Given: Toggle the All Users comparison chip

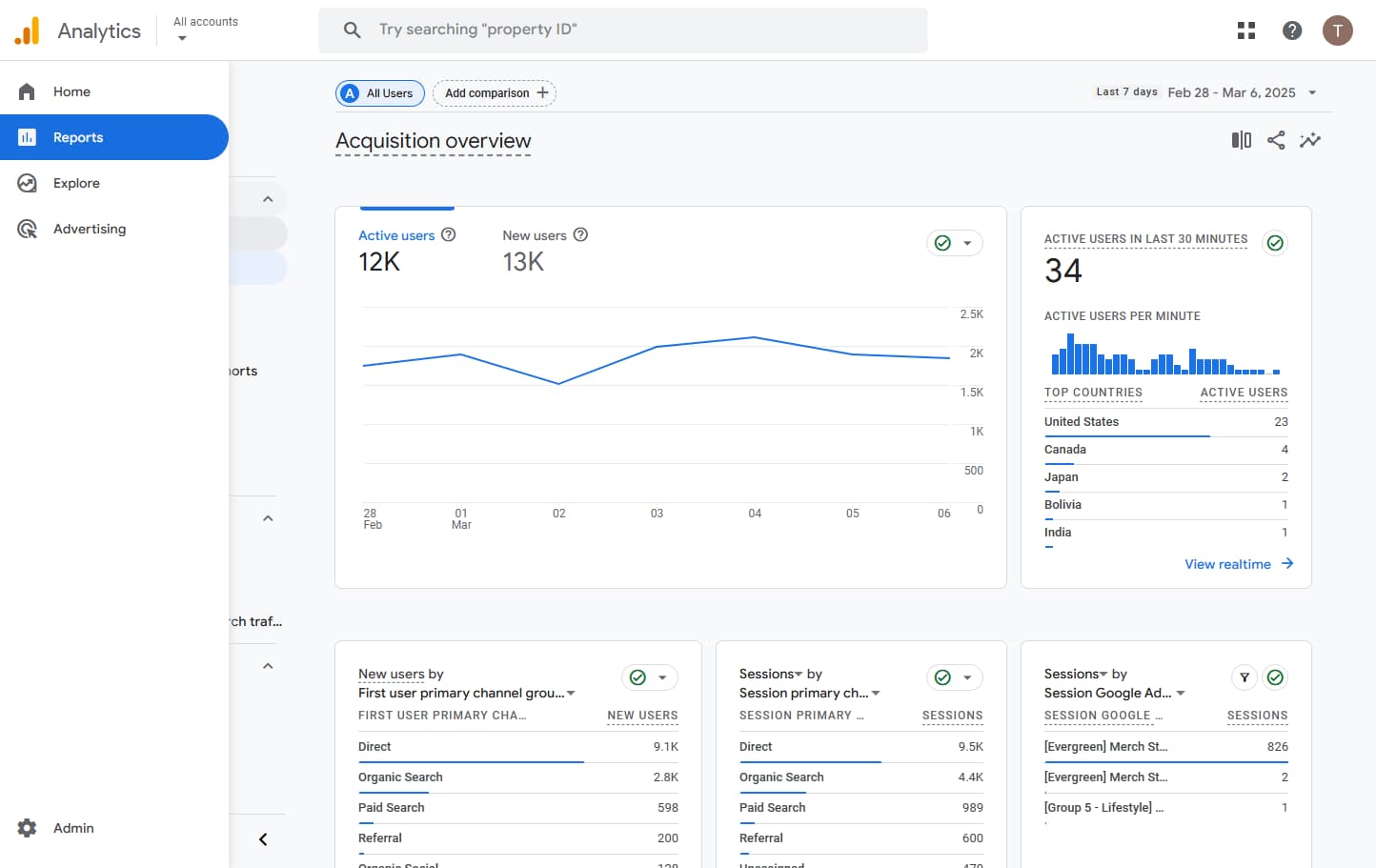Looking at the screenshot, I should pyautogui.click(x=379, y=92).
